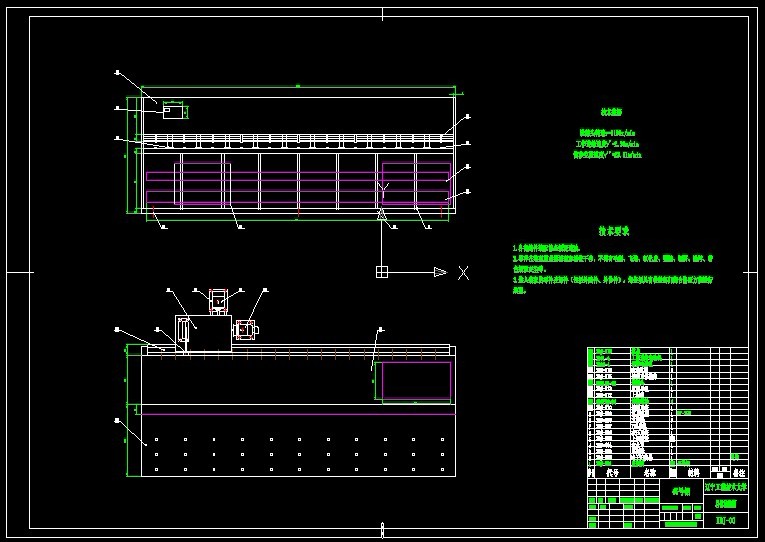Select the small control box in top view
This screenshot has width=765, height=542.
[x=172, y=111]
